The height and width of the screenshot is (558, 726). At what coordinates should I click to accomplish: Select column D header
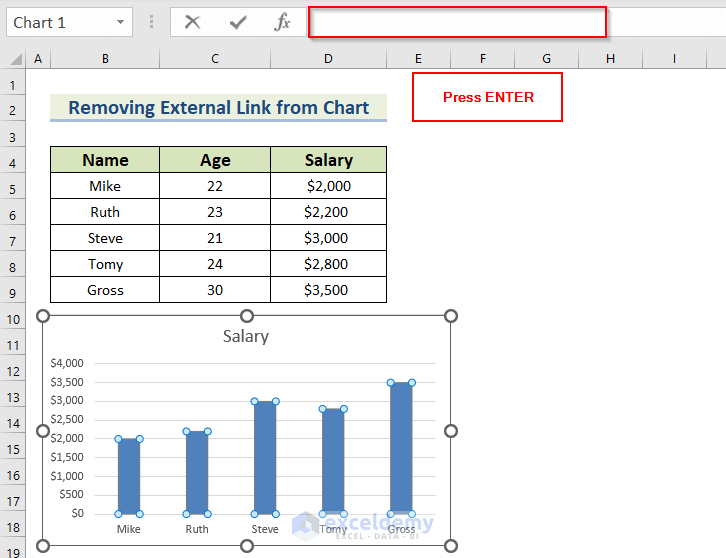coord(328,59)
